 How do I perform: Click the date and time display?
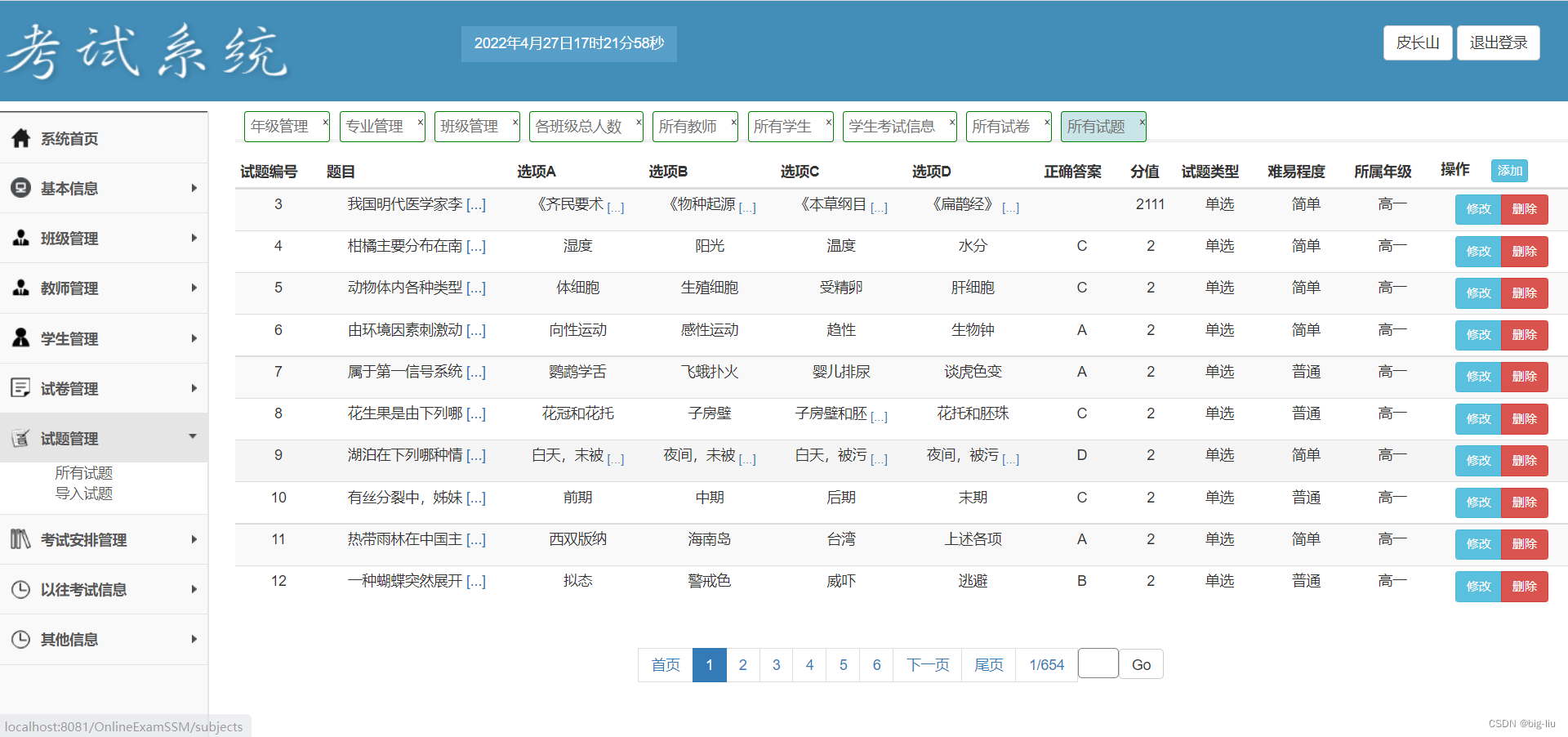pos(569,43)
